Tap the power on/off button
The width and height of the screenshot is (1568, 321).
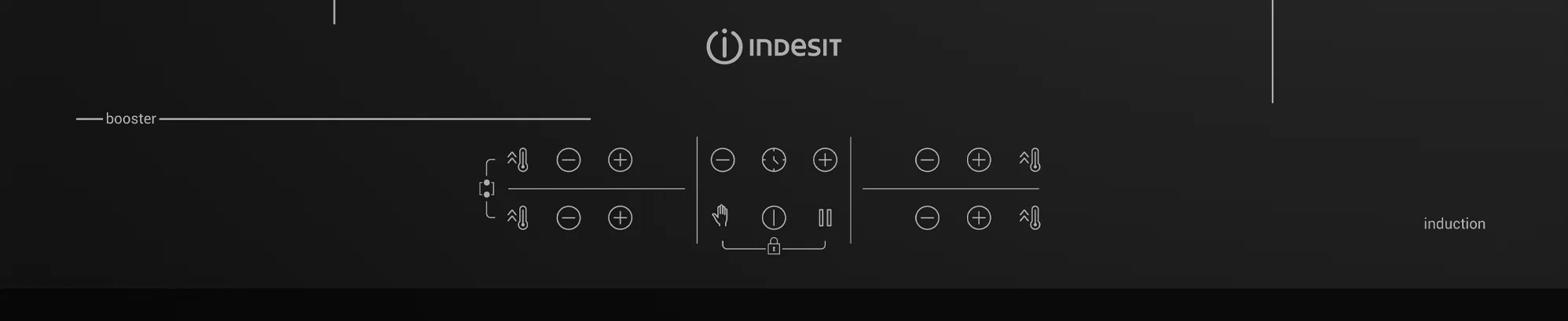774,217
